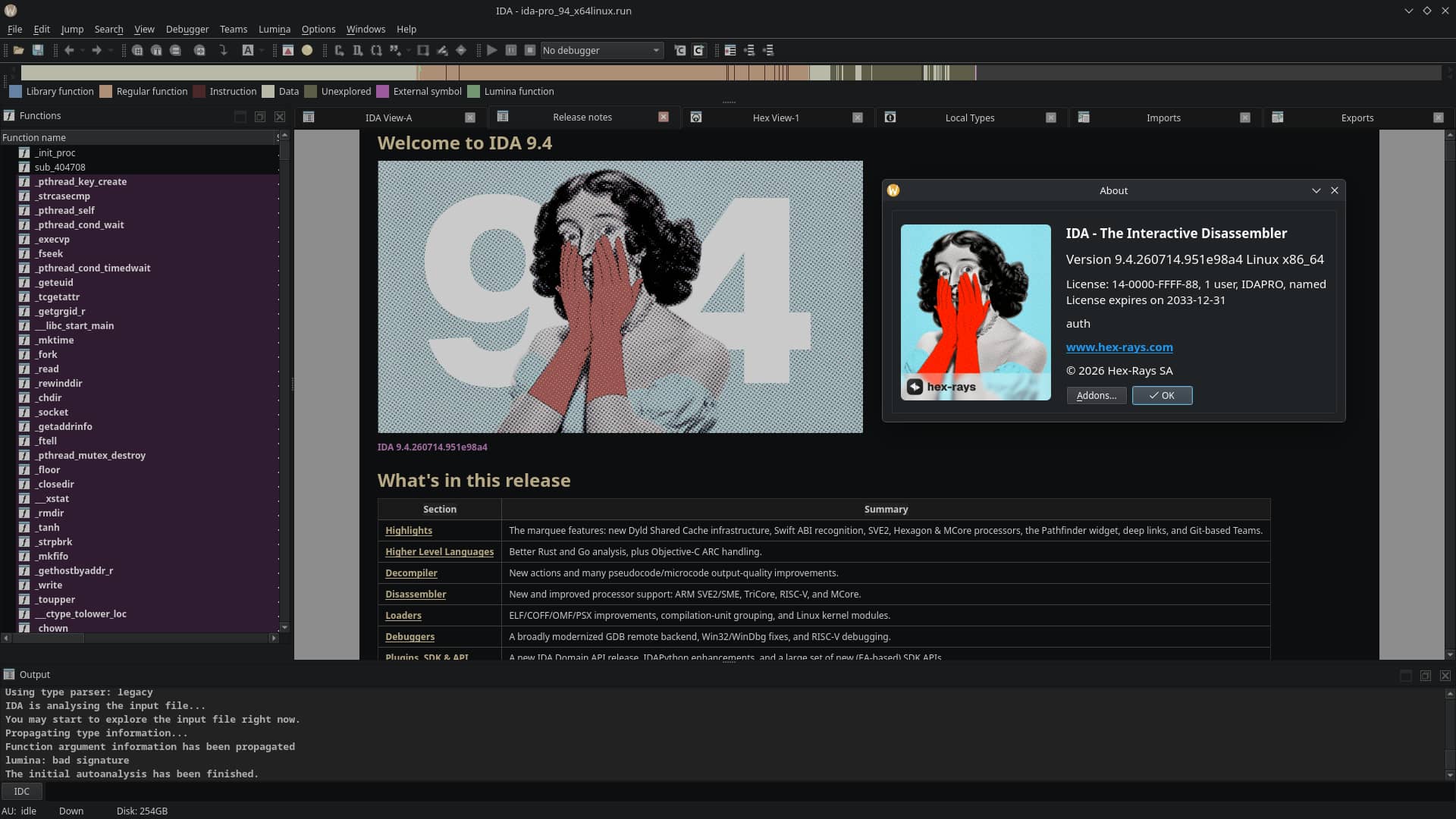Close the IDA View-A tab
The height and width of the screenshot is (819, 1456).
pyautogui.click(x=470, y=118)
